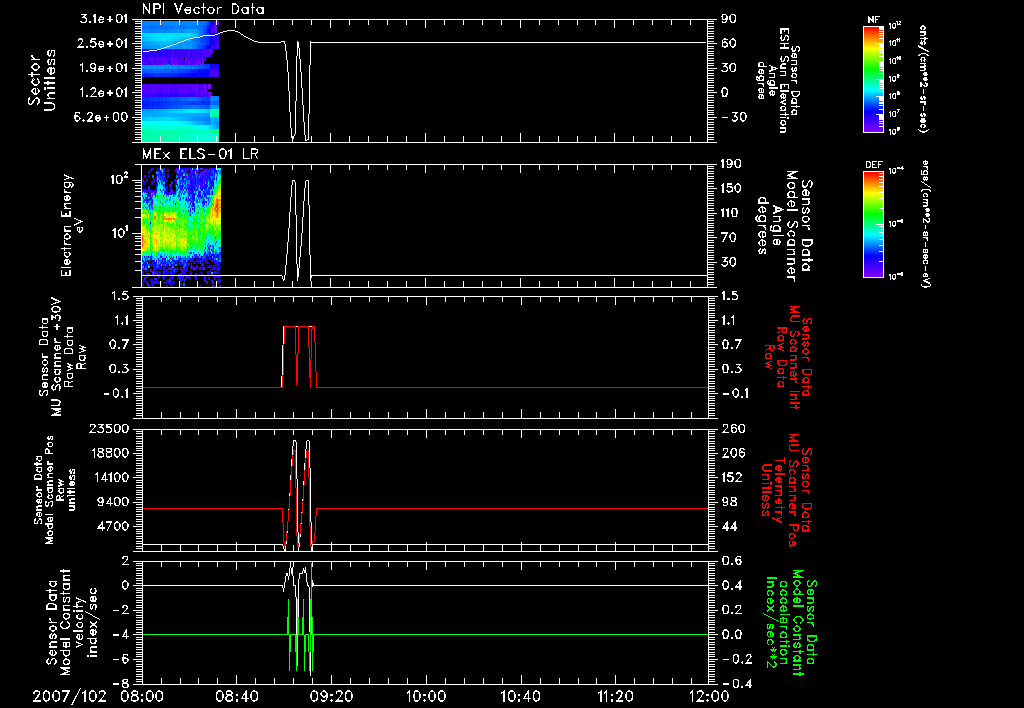Click the DEF color scale bar
The height and width of the screenshot is (708, 1024).
click(x=873, y=224)
